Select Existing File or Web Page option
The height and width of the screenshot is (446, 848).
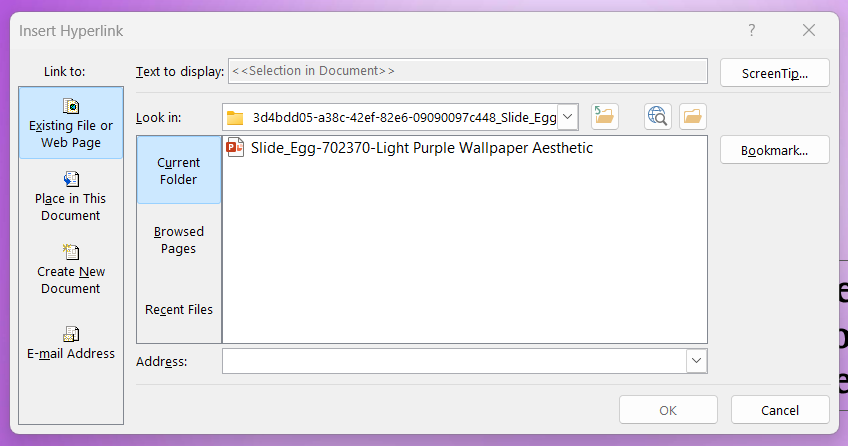click(71, 123)
